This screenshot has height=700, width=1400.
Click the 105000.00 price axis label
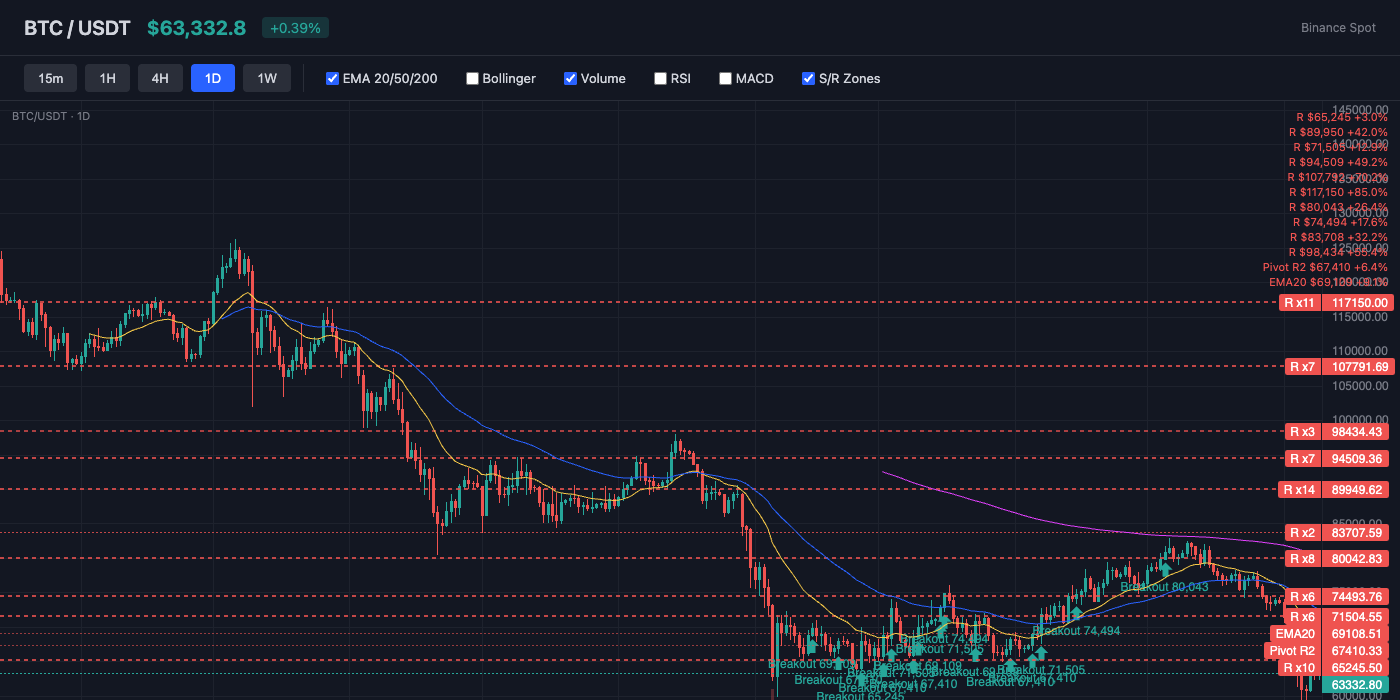point(1358,385)
